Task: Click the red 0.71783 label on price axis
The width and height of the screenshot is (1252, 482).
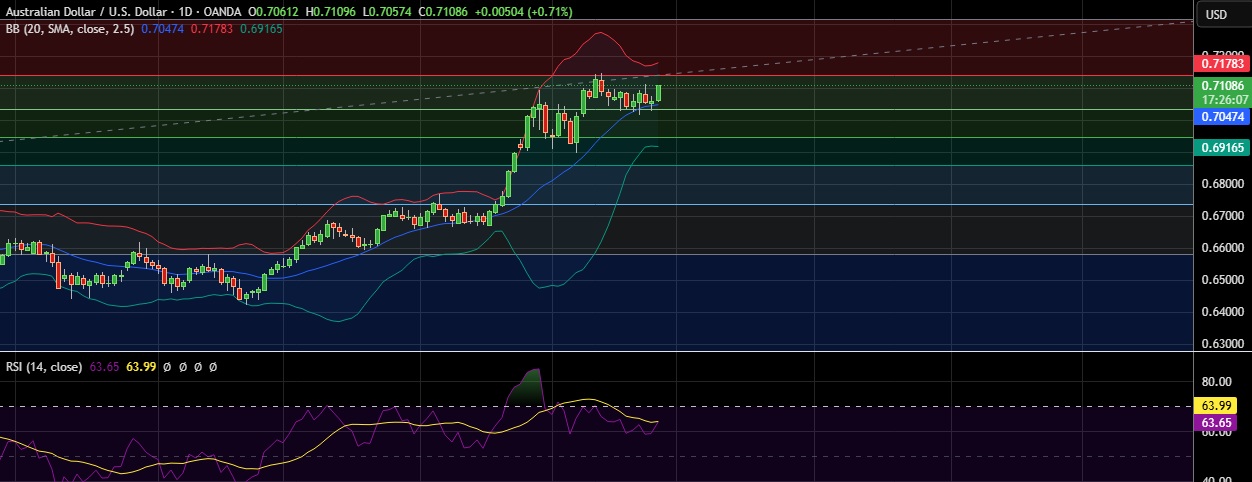Action: point(1222,64)
